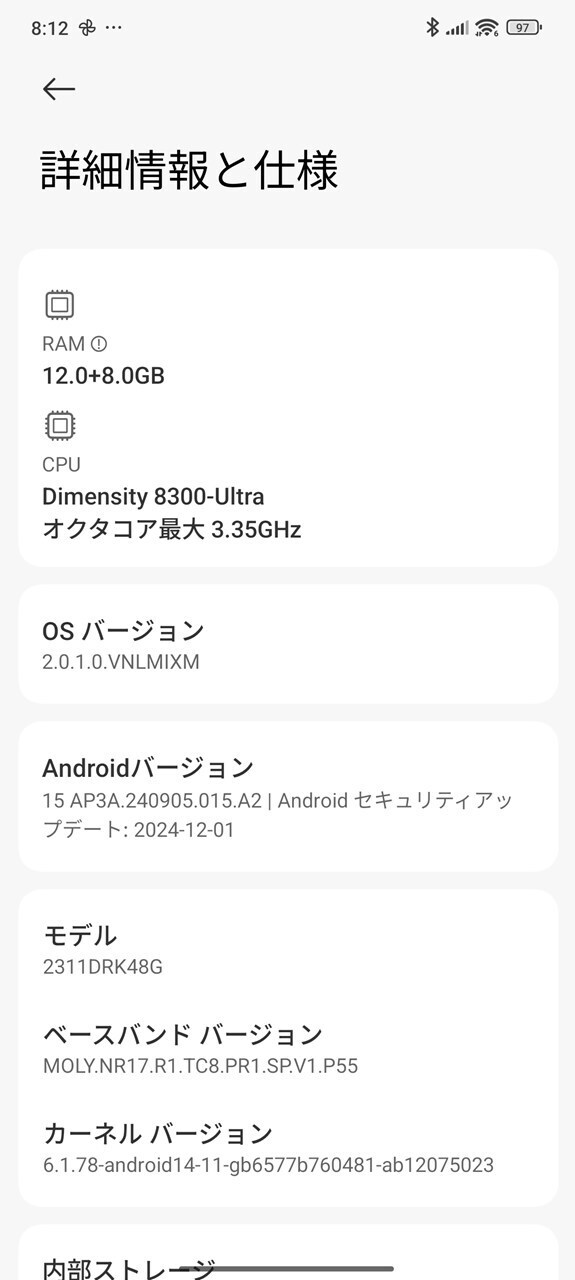Open the Androidバージョン entry
575x1280 pixels.
coord(288,797)
